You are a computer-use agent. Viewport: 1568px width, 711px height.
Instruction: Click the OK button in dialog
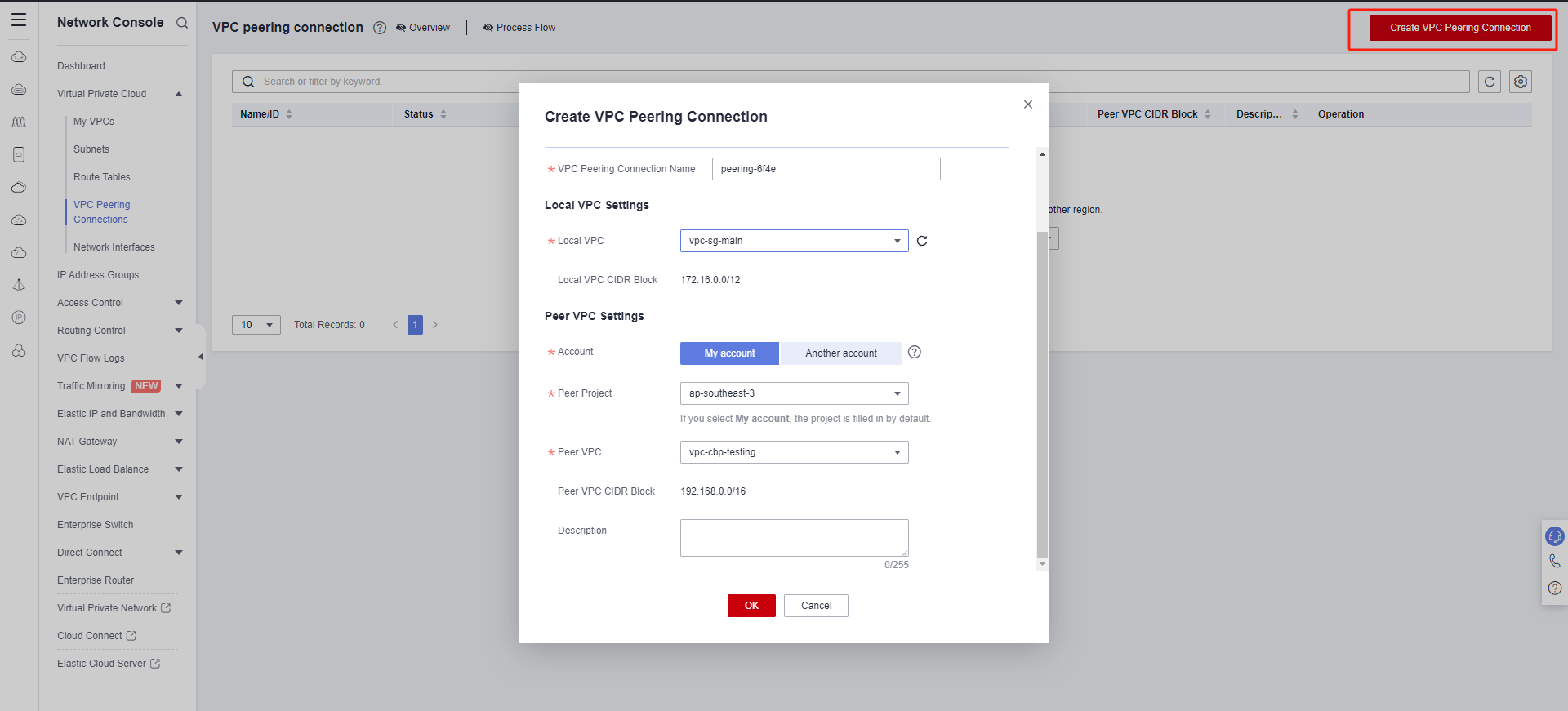(x=751, y=606)
